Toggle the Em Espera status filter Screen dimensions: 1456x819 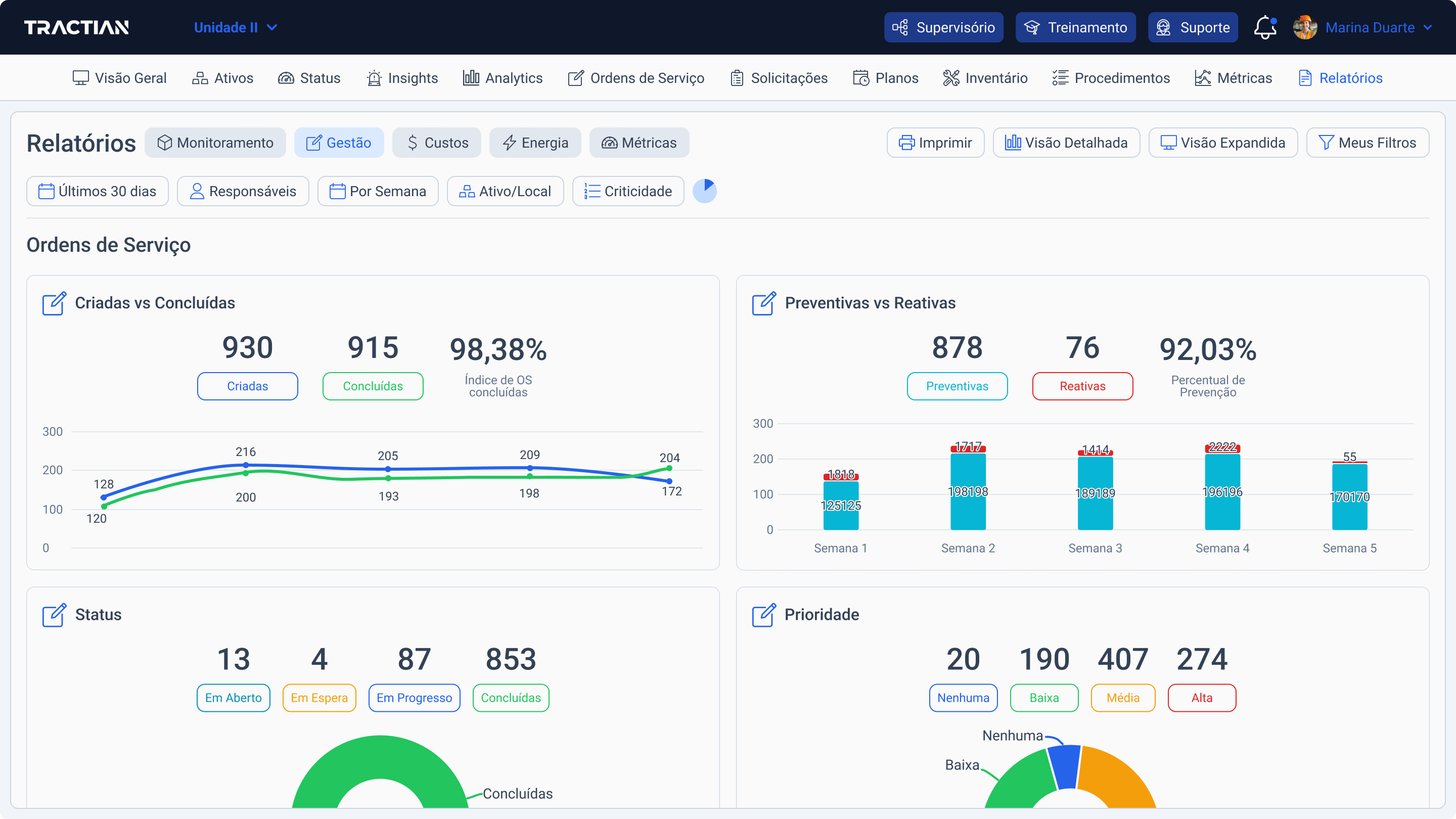tap(319, 698)
